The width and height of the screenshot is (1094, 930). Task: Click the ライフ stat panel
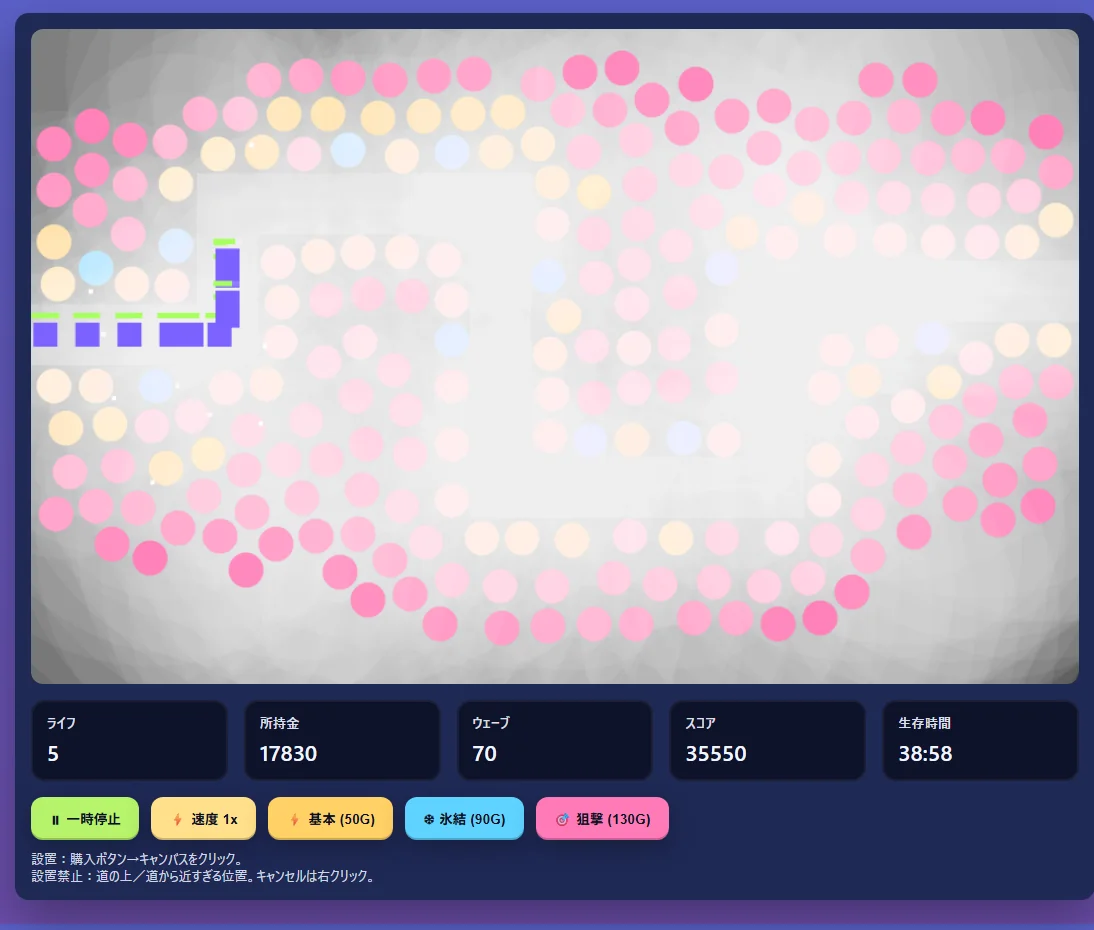coord(129,740)
